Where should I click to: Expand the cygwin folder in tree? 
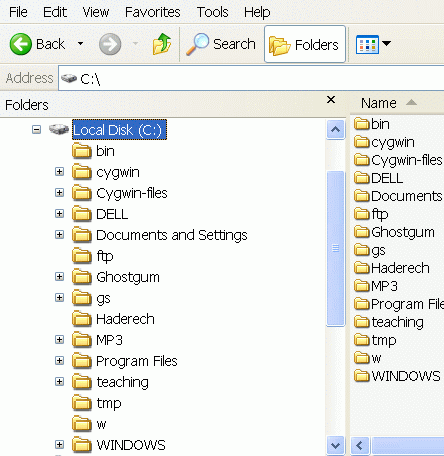59,172
